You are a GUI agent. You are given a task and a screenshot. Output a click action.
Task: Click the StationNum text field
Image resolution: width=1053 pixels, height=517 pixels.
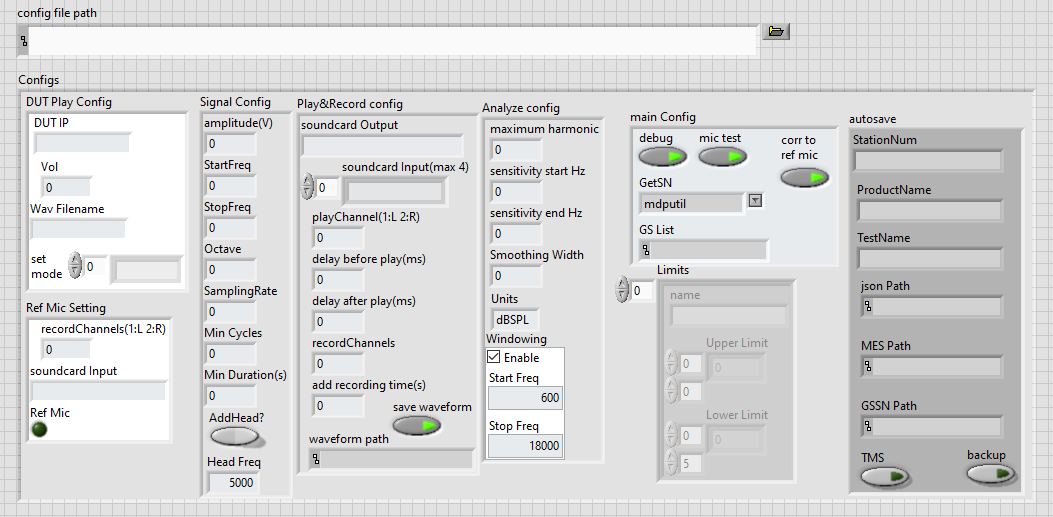(x=927, y=161)
